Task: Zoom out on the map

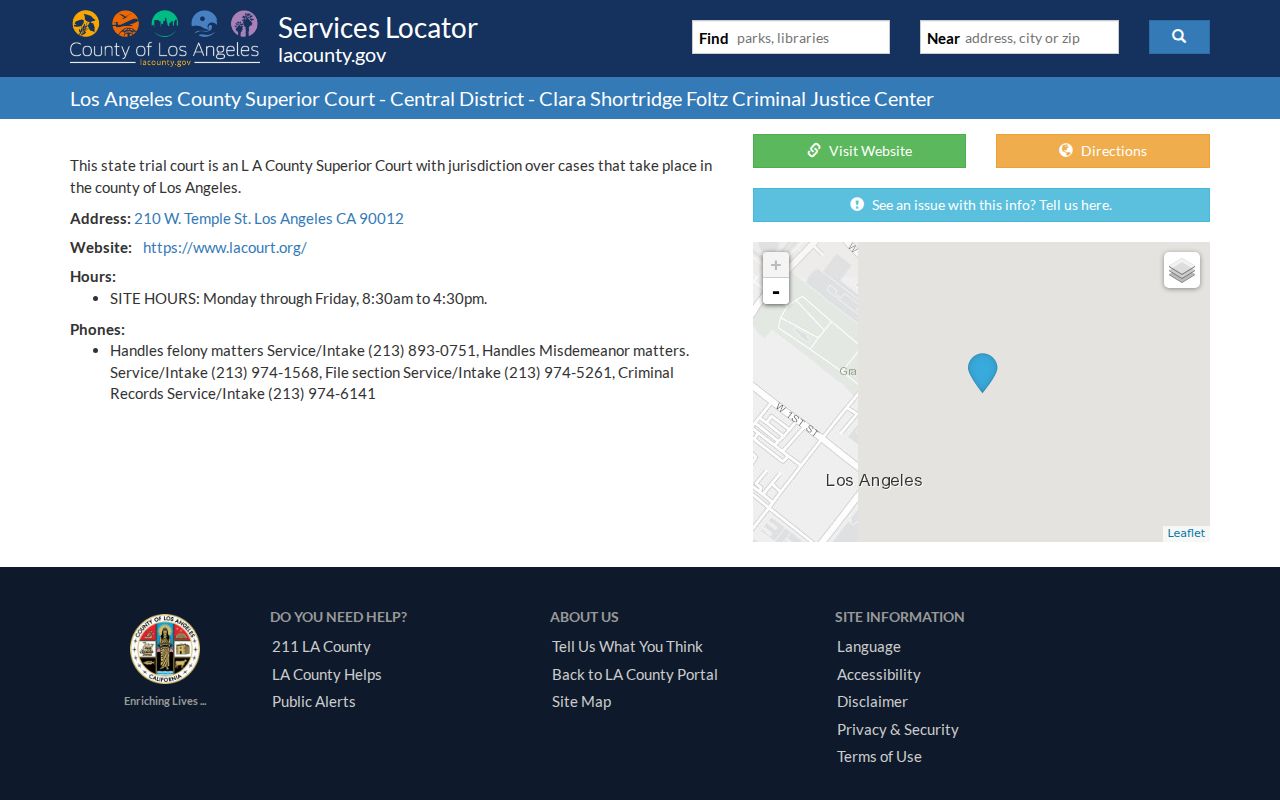Action: 776,291
